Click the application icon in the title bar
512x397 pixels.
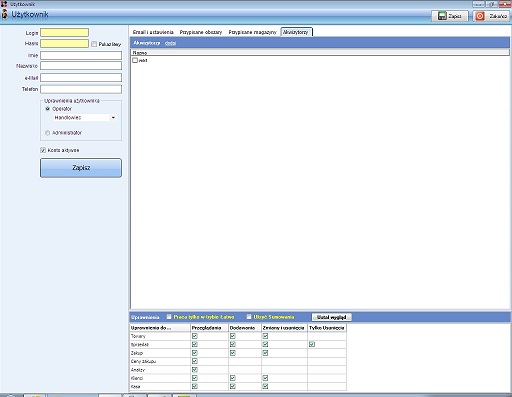[x=4, y=4]
